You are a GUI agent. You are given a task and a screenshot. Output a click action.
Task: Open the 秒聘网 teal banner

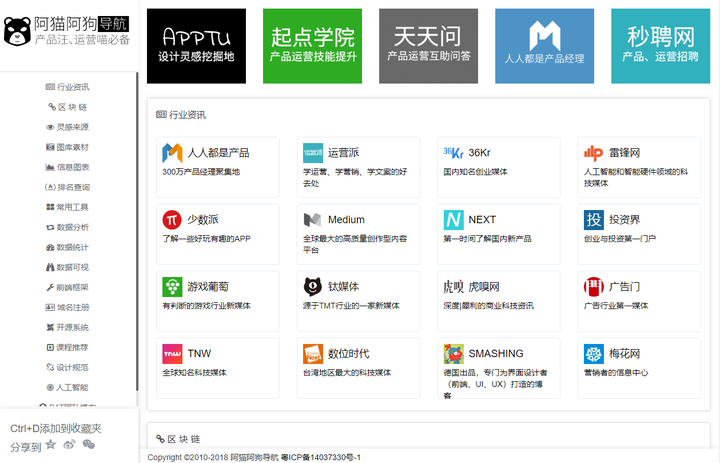[x=661, y=46]
